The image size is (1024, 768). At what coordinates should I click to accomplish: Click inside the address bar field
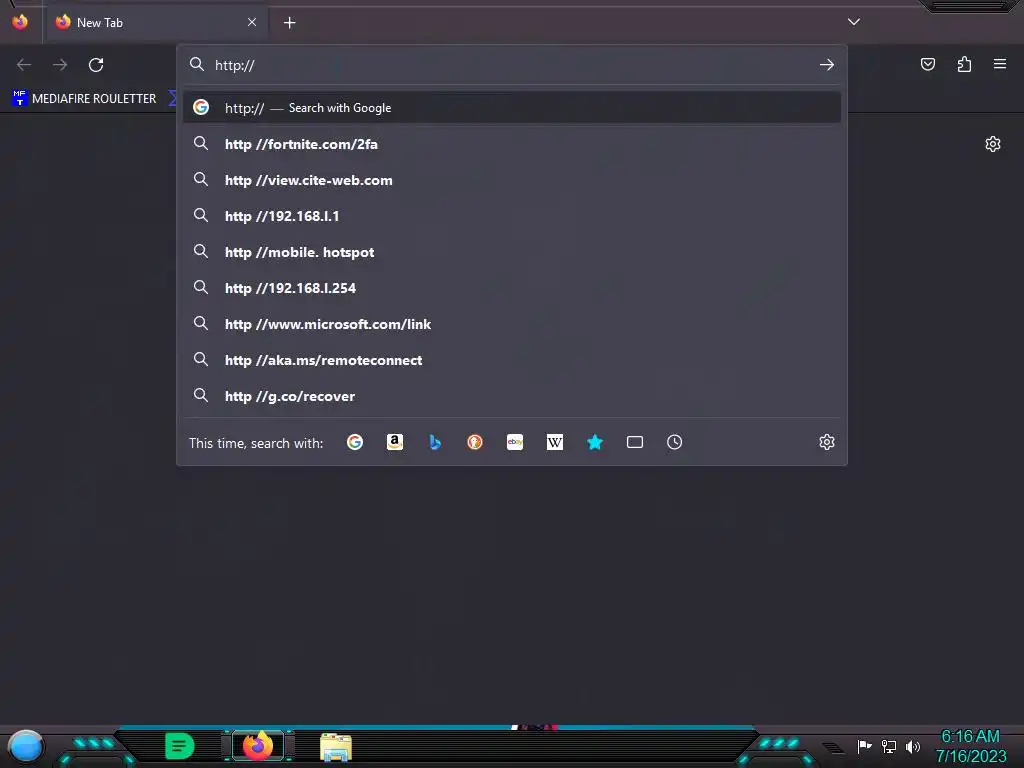[512, 65]
